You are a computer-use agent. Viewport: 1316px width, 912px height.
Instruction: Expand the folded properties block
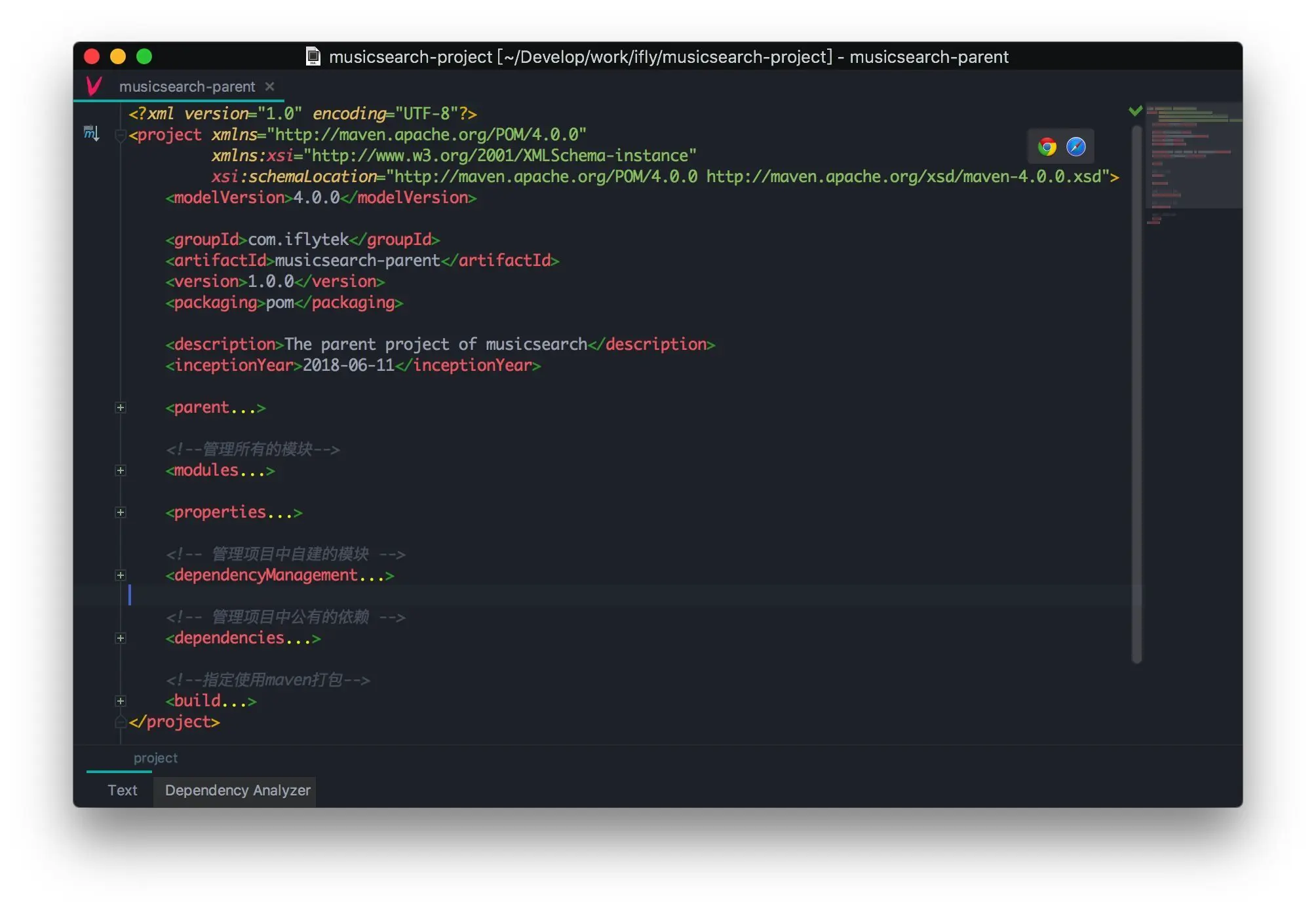pos(121,512)
